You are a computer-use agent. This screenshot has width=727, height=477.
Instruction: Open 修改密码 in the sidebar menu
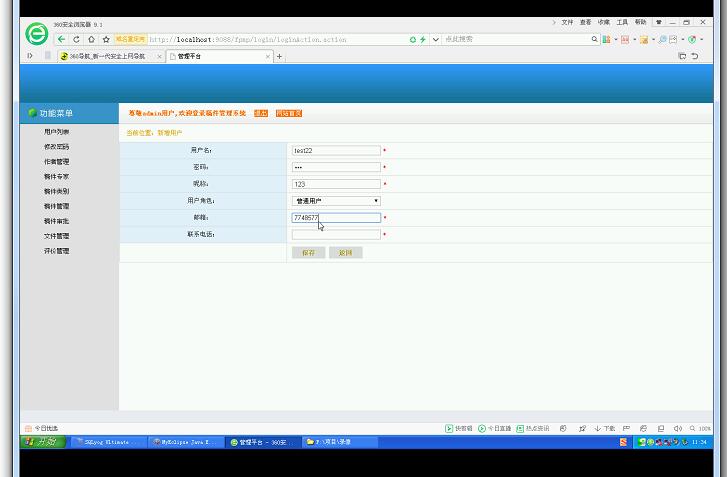click(x=57, y=146)
